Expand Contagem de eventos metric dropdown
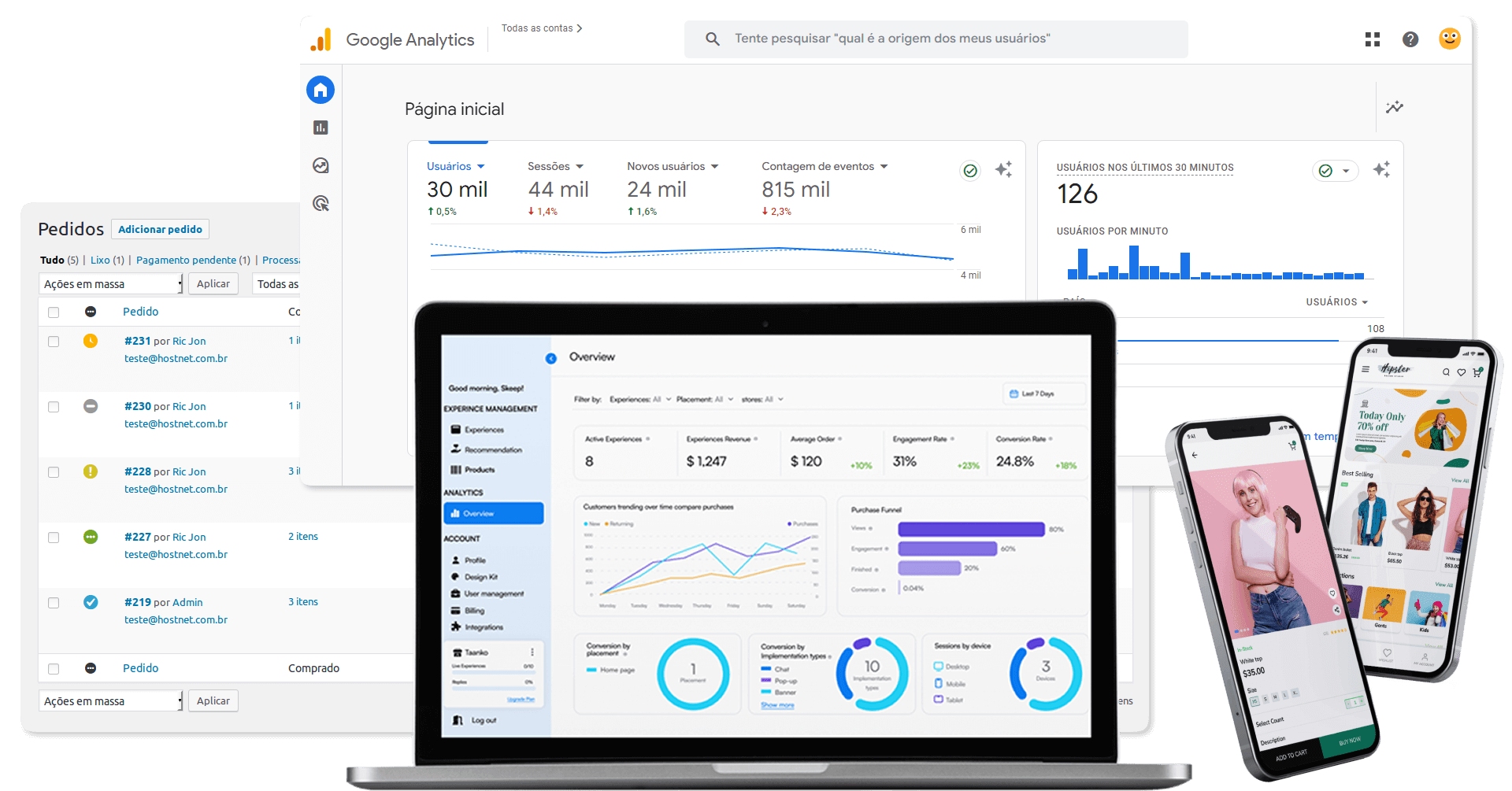Image resolution: width=1512 pixels, height=791 pixels. coord(825,166)
